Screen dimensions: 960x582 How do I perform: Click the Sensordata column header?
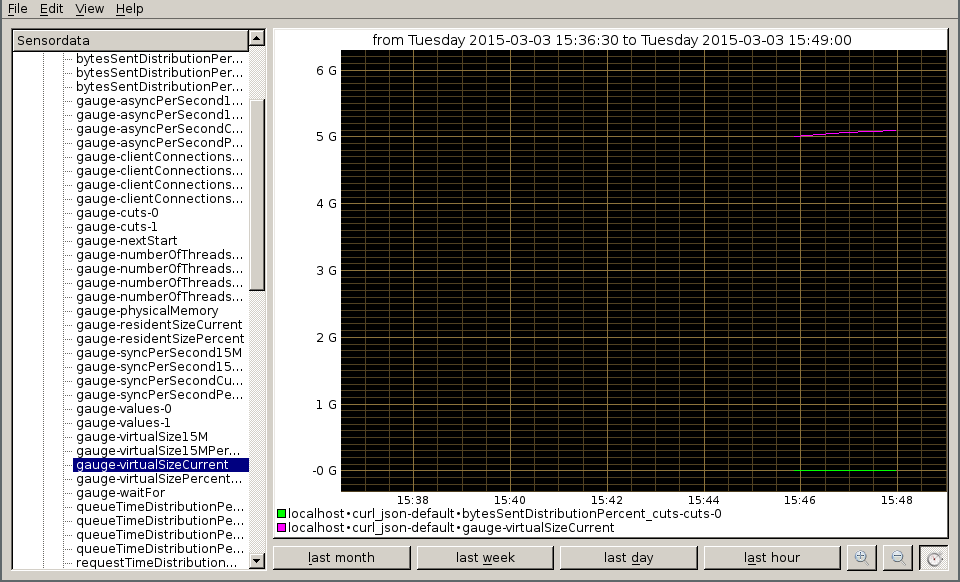point(129,41)
